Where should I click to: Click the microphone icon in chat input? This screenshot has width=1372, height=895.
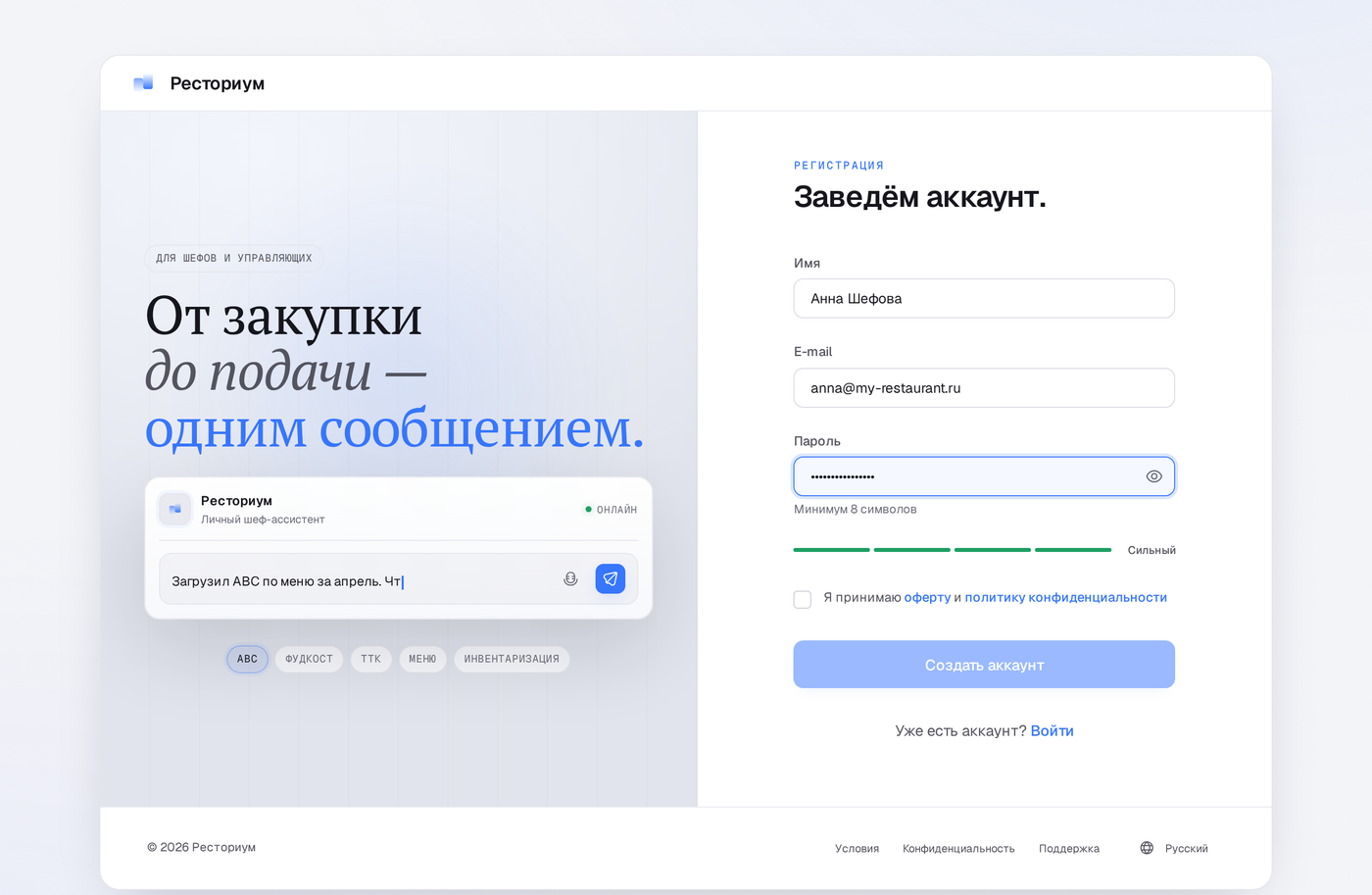[x=570, y=579]
